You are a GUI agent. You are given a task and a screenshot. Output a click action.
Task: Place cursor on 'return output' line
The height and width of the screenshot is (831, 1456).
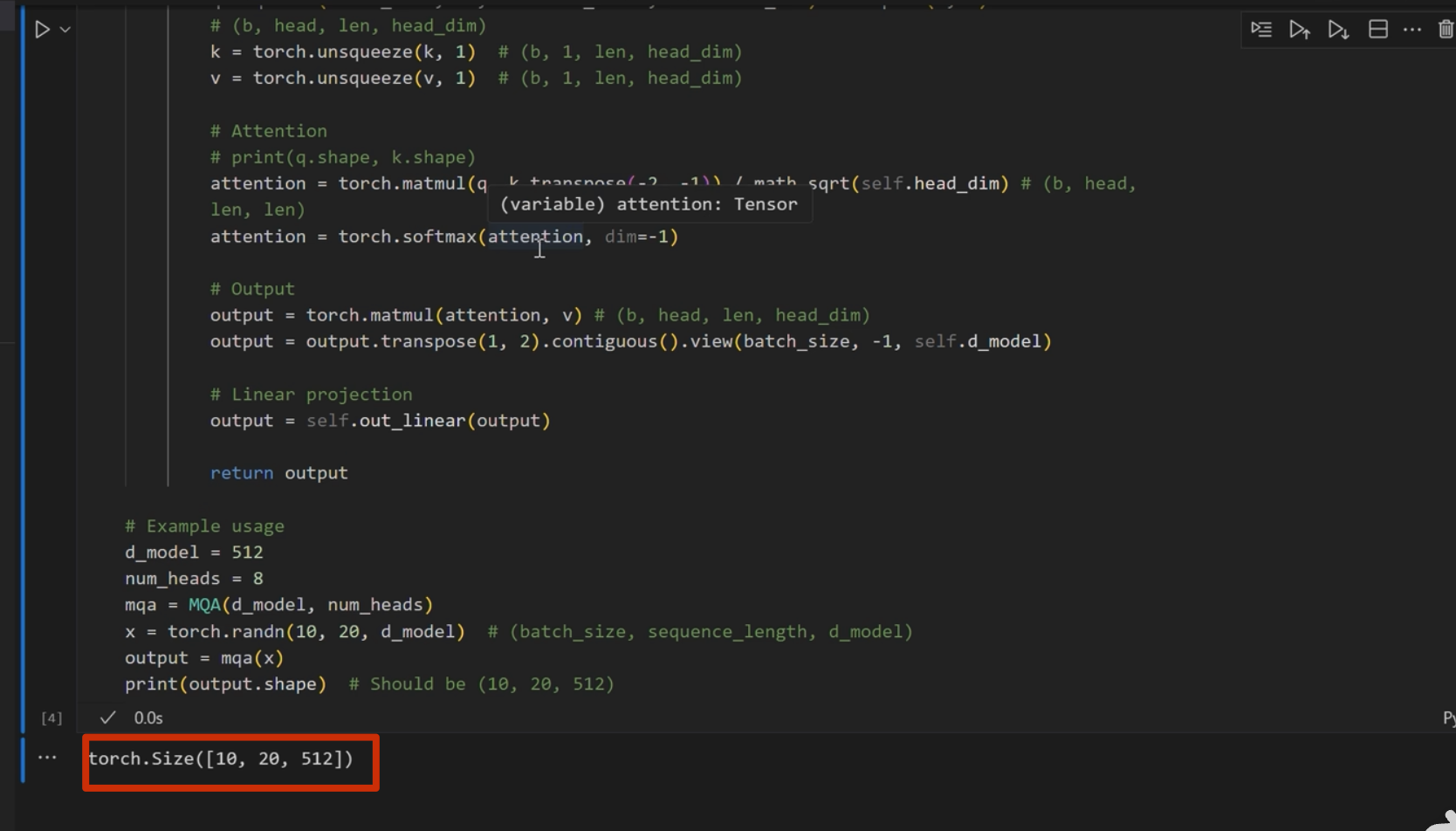(x=278, y=473)
